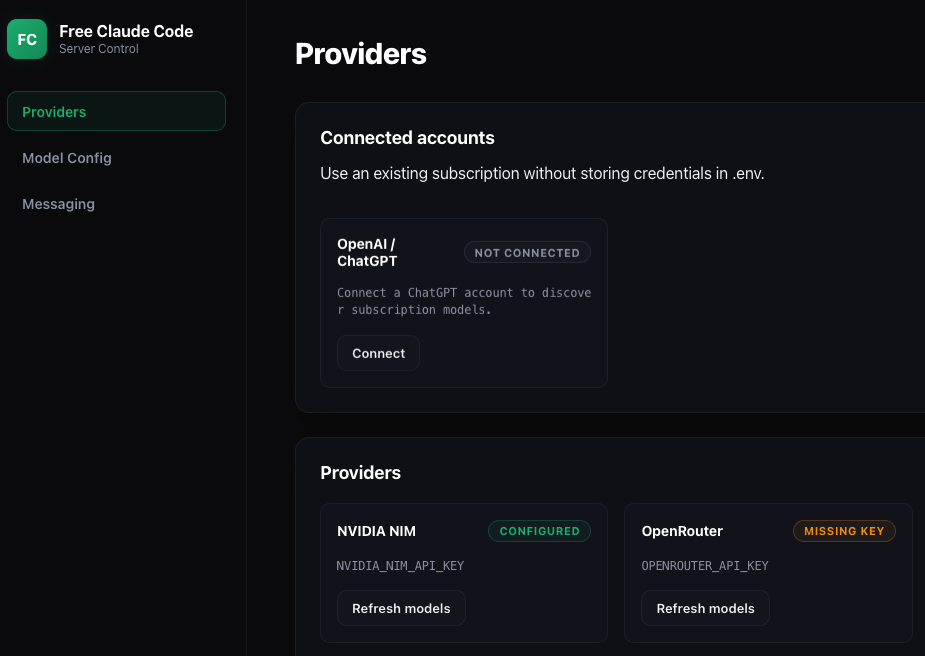Click the large Providers page heading
This screenshot has width=925, height=656.
pyautogui.click(x=360, y=54)
